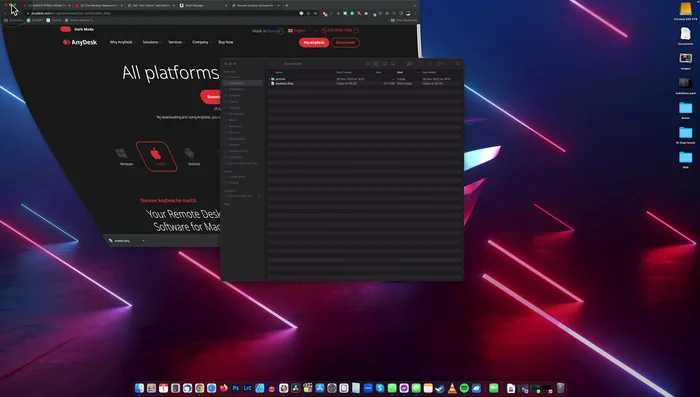Open Messenger from the Dock
The image size is (700, 397).
coord(404,388)
